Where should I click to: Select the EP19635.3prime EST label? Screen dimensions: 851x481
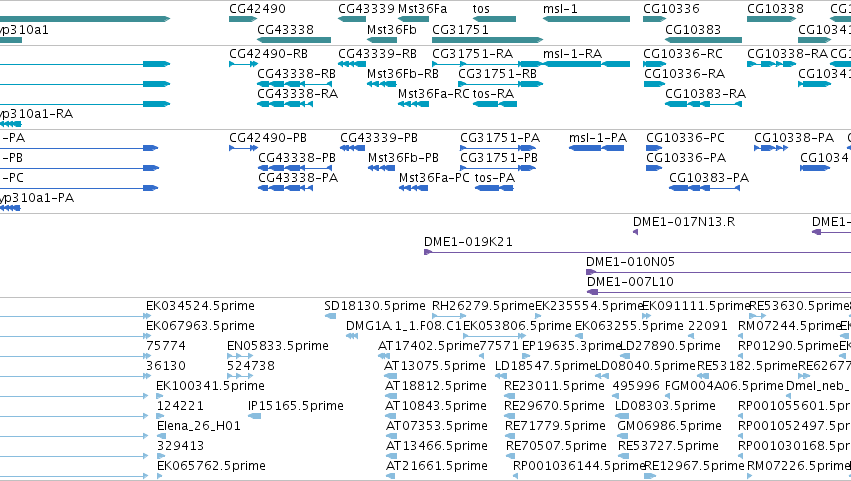[571, 346]
